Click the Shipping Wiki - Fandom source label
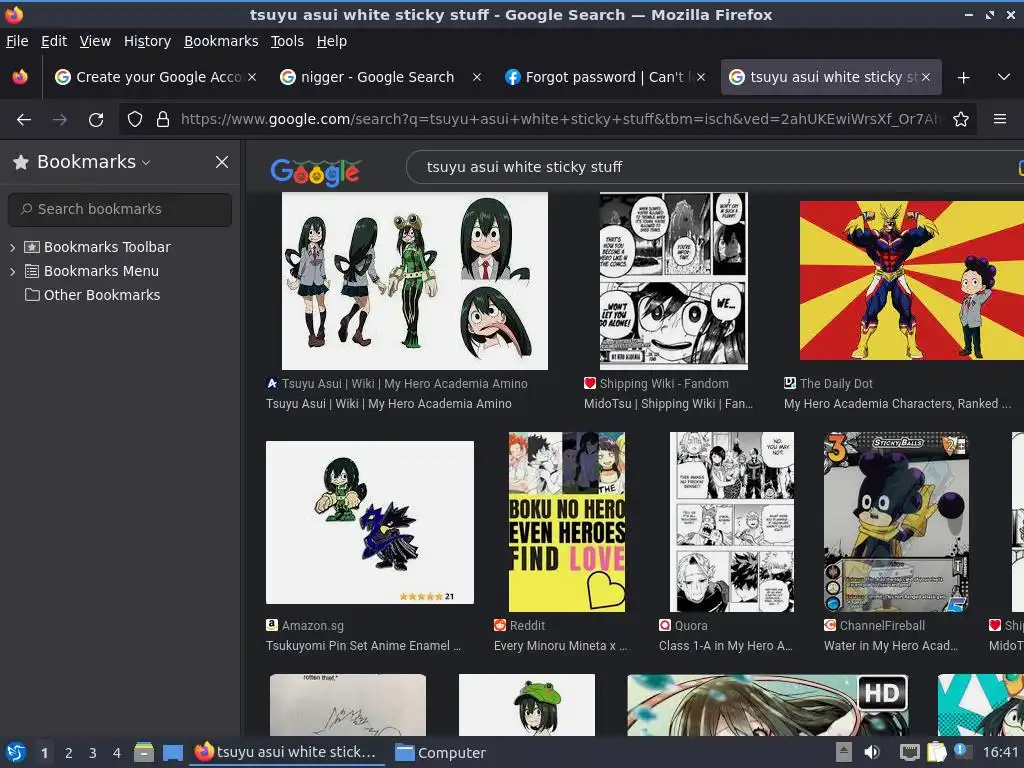The height and width of the screenshot is (768, 1024). (664, 384)
